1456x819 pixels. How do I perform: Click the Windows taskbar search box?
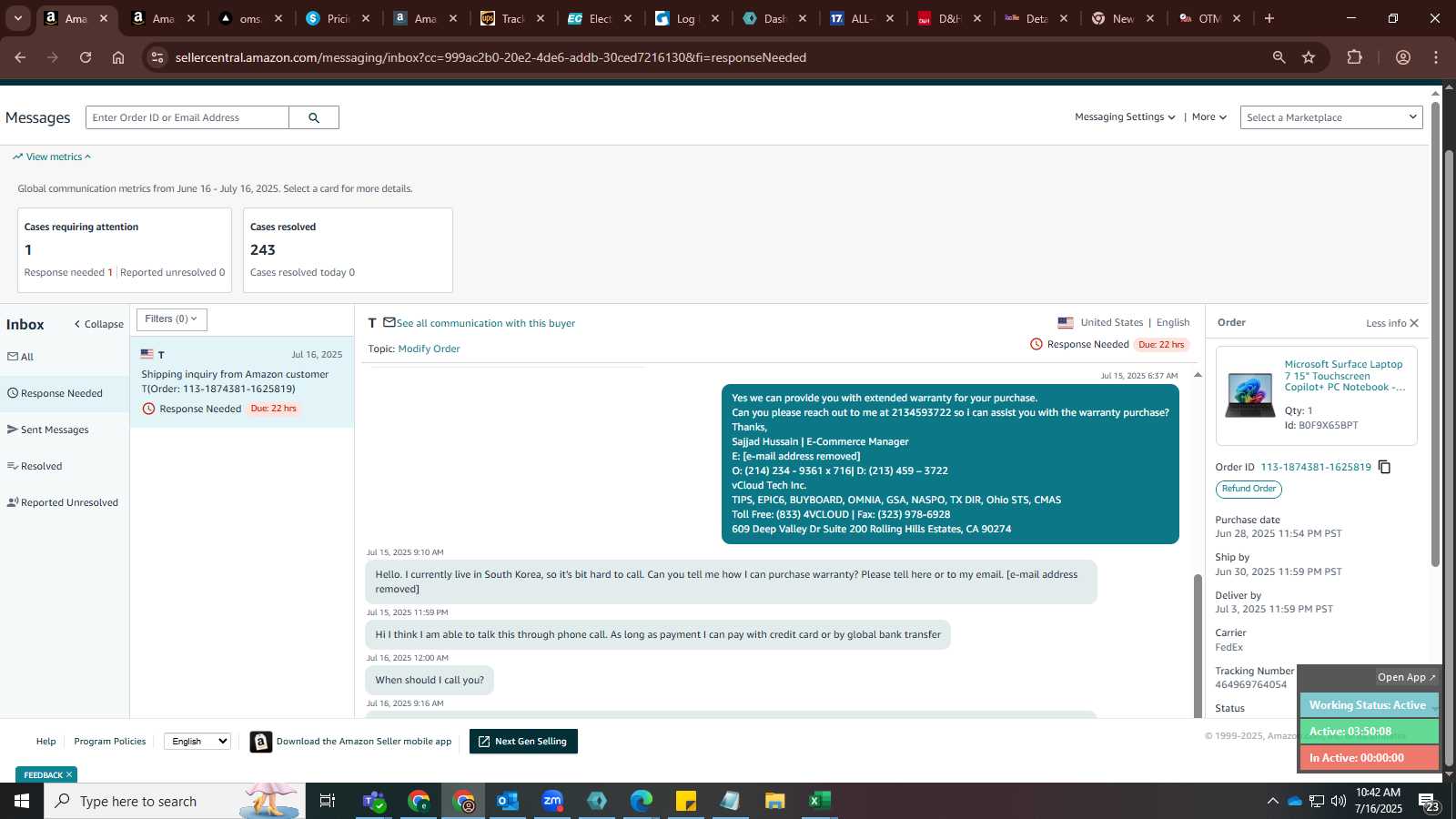(x=175, y=801)
